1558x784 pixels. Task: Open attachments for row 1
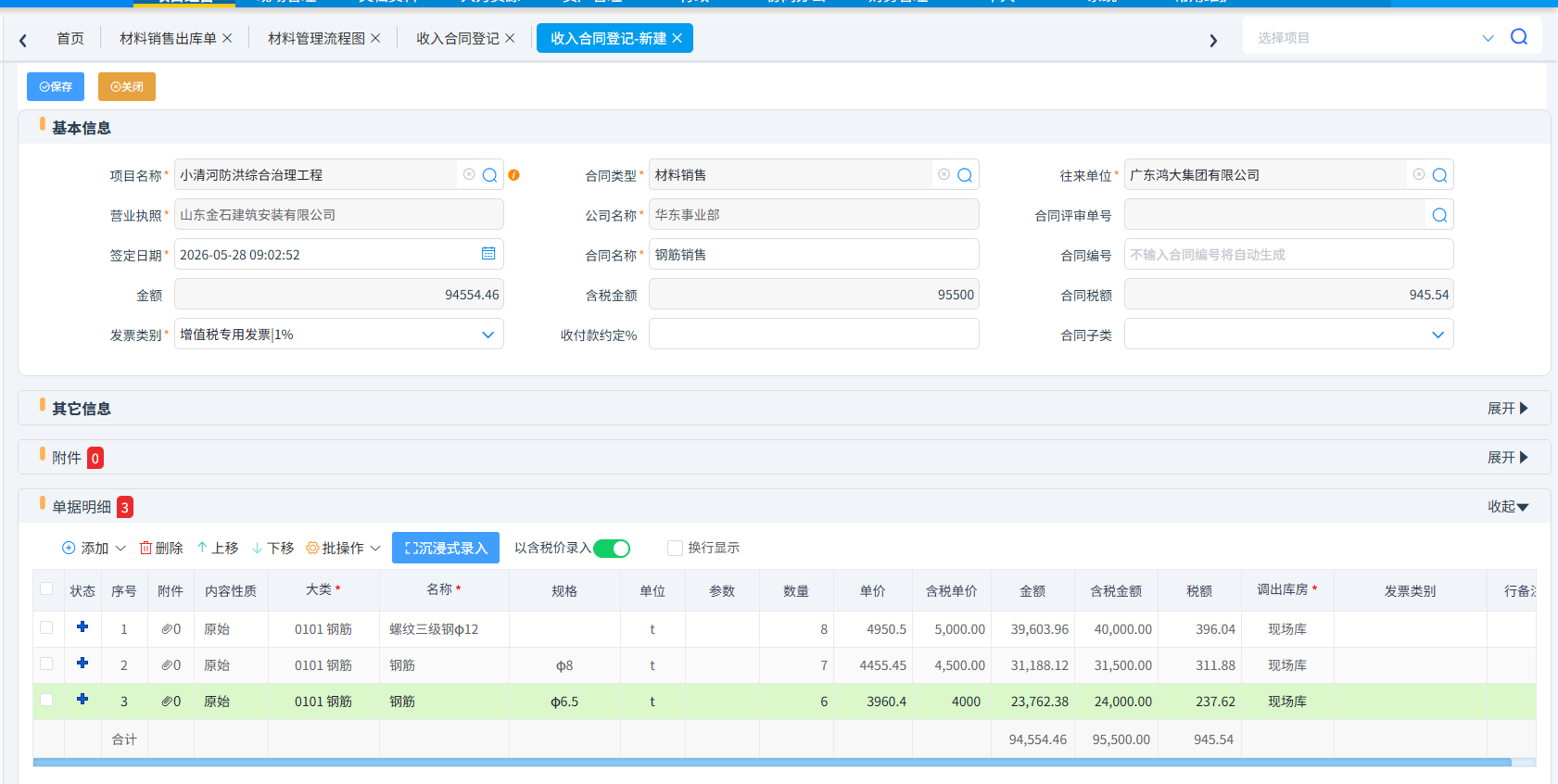(171, 629)
